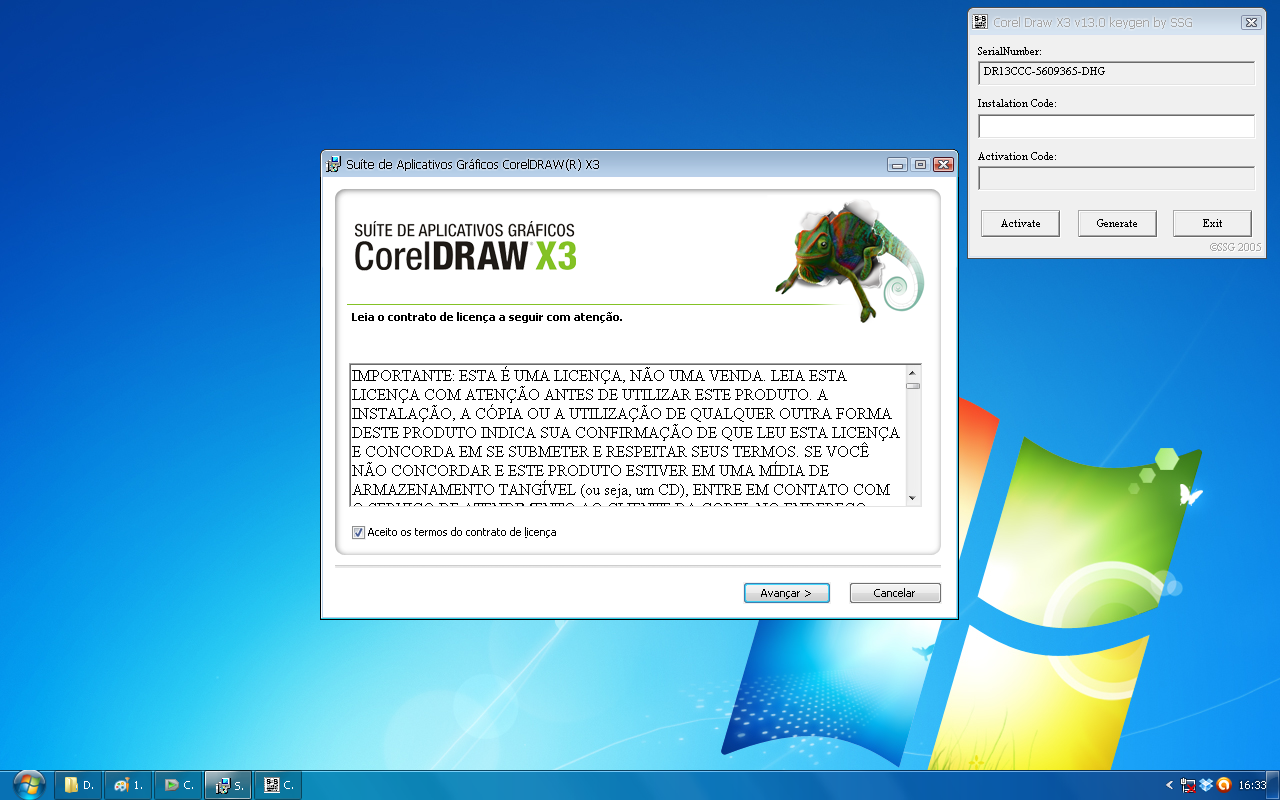
Task: Expand the hidden system tray icons
Action: (x=1168, y=785)
